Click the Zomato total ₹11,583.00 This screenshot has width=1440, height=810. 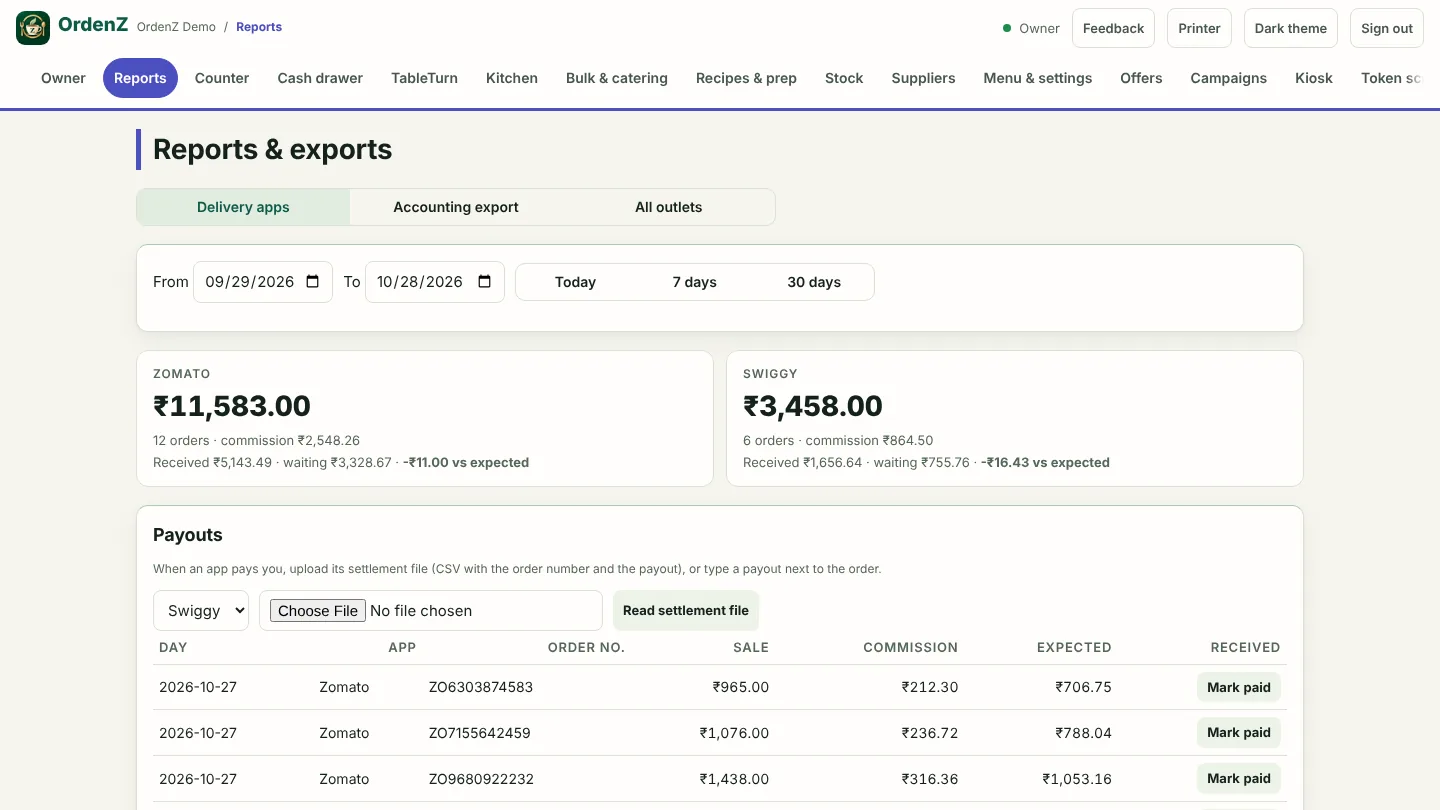(232, 406)
